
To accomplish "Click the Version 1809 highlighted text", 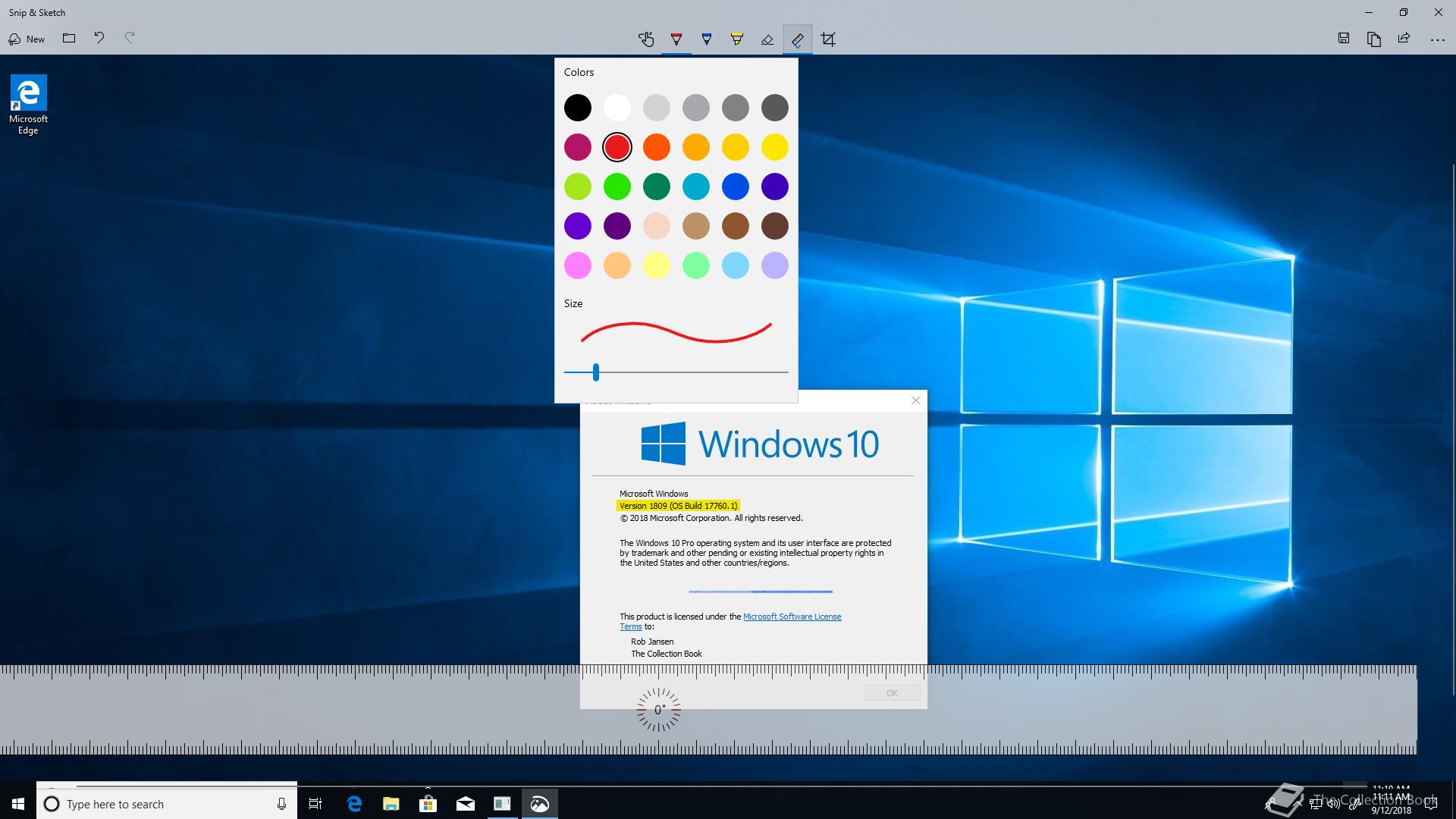I will coord(678,506).
